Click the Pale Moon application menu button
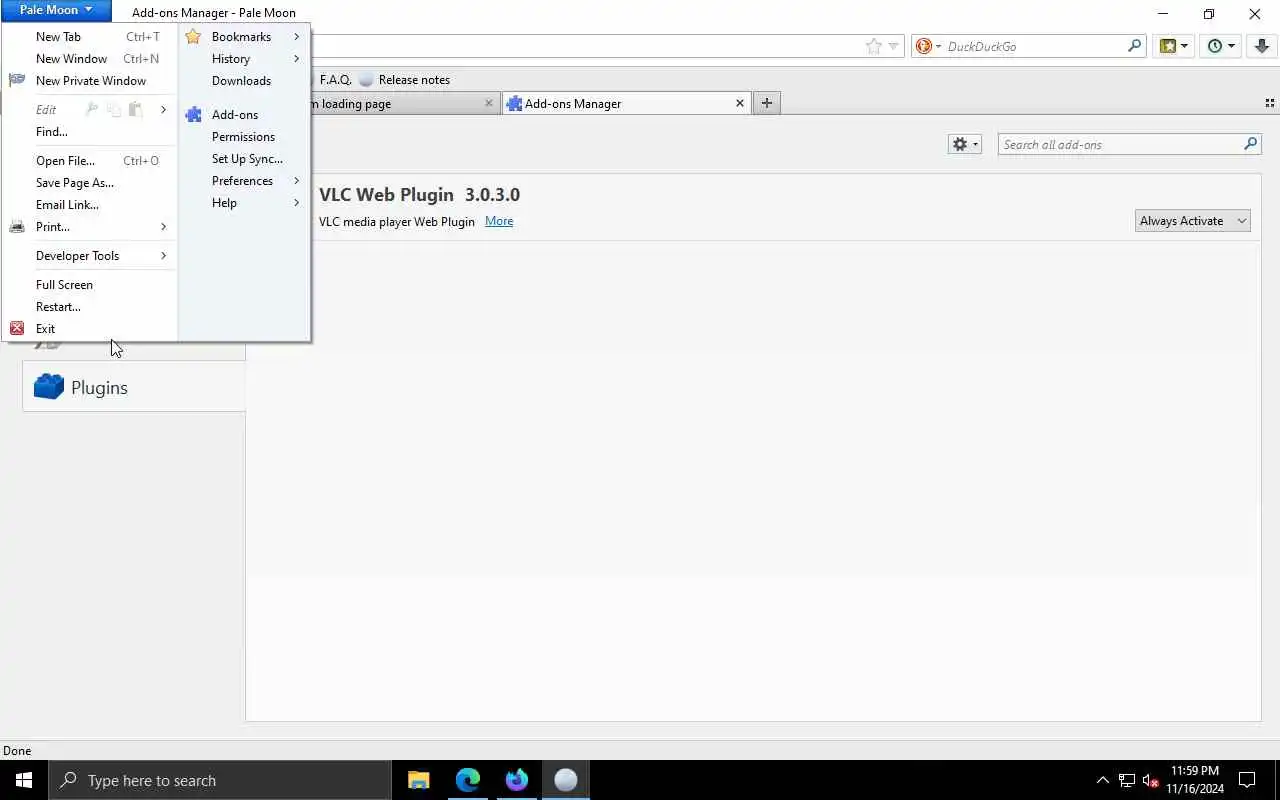1280x800 pixels. (56, 10)
